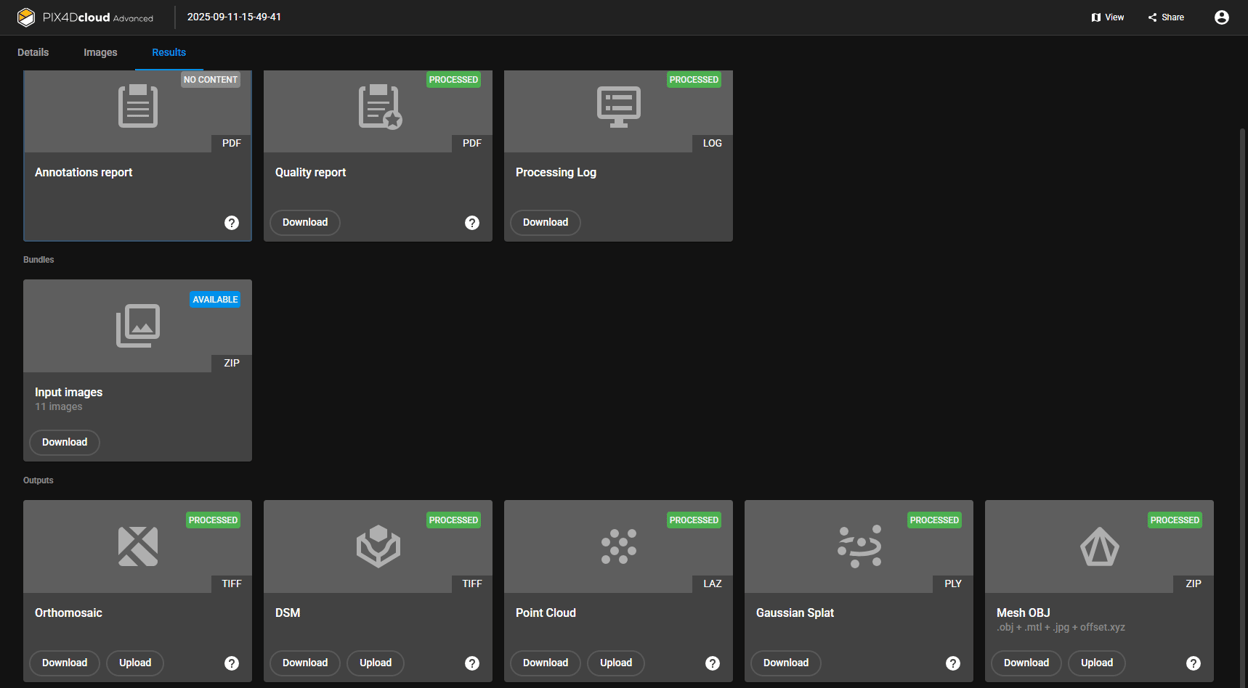Switch to the Images tab

pyautogui.click(x=100, y=52)
